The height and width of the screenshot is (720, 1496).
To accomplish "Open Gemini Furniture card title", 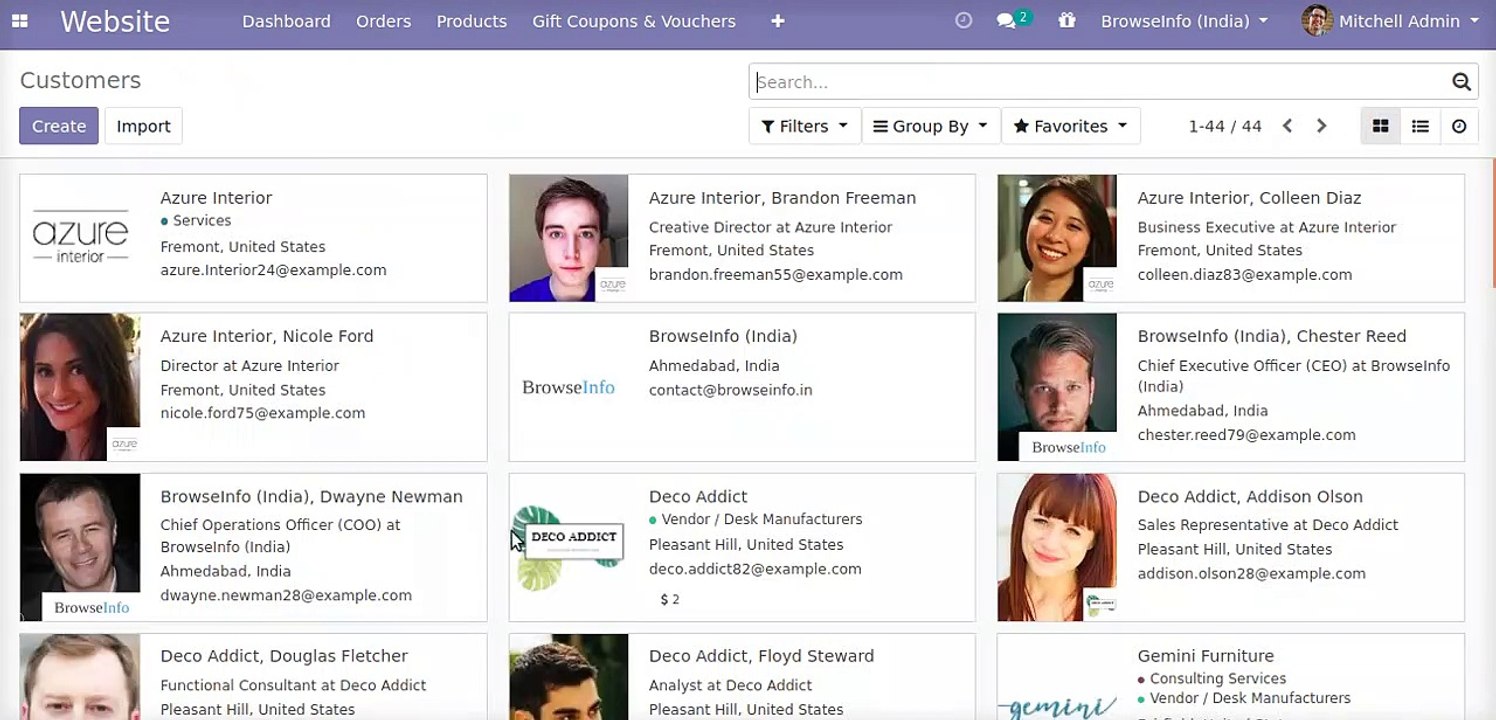I will point(1205,656).
